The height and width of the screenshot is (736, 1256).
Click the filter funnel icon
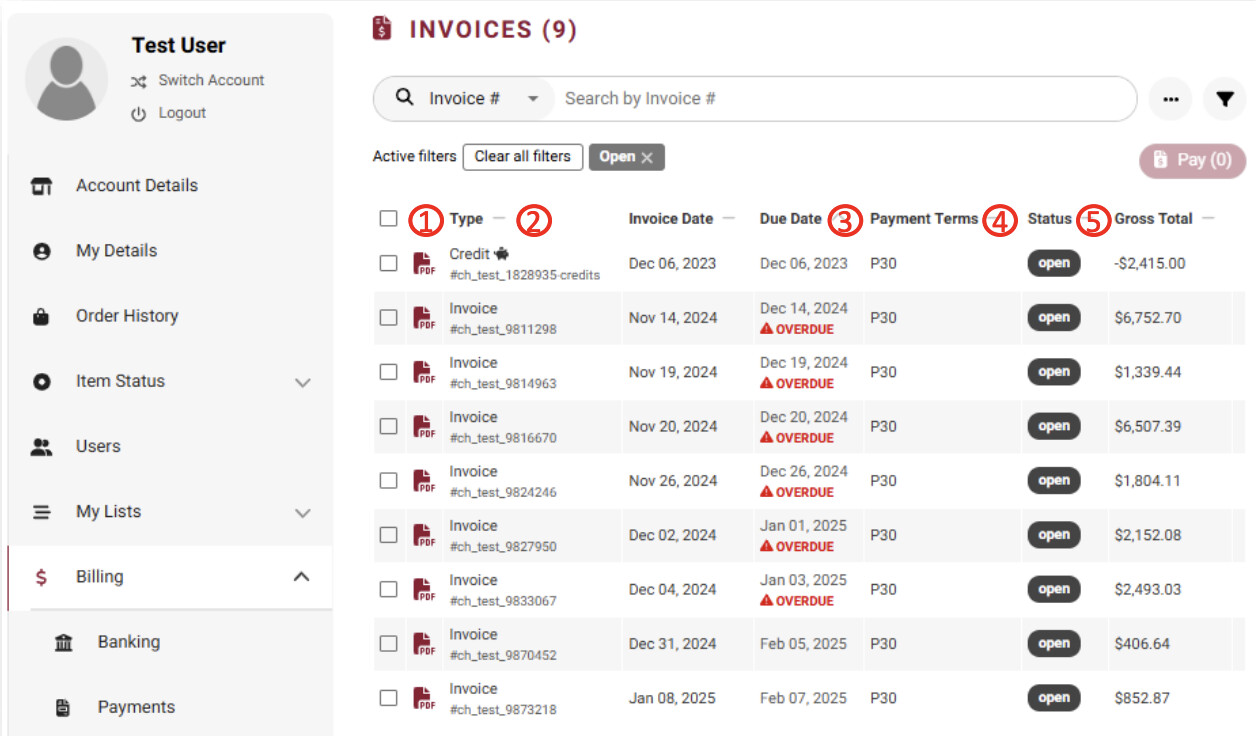point(1224,99)
